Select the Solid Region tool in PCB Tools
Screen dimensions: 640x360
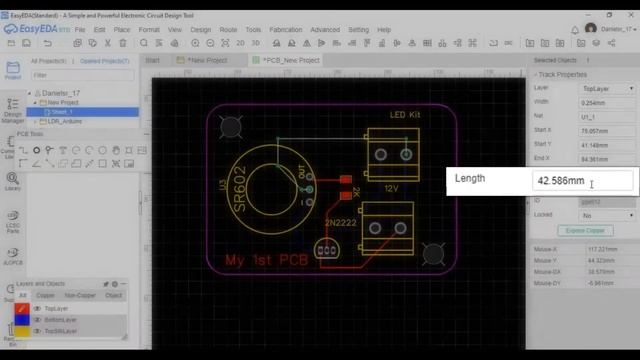pyautogui.click(x=76, y=164)
